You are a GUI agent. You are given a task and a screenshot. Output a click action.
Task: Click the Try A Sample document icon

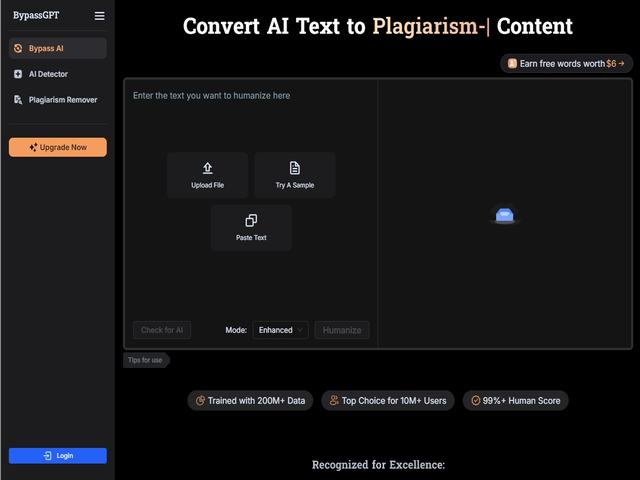295,168
